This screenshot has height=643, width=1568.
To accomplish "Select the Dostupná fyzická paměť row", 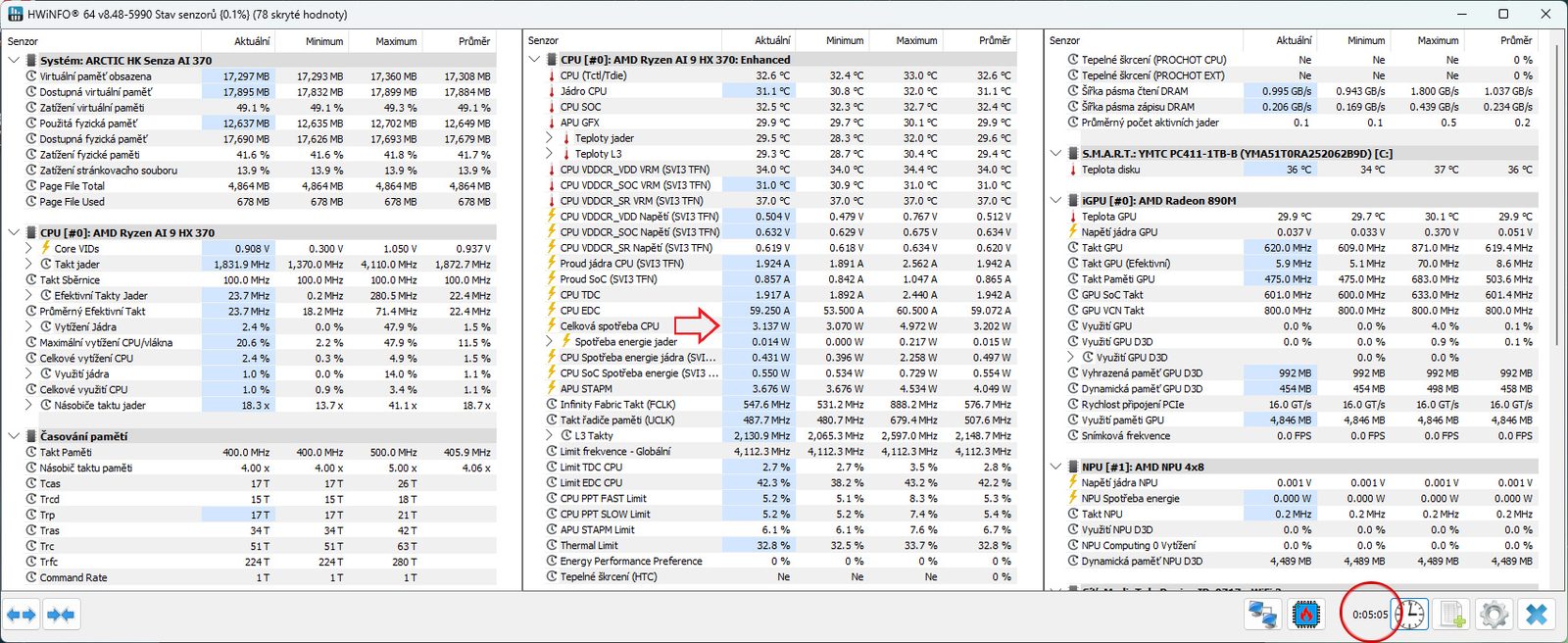I will pyautogui.click(x=250, y=139).
